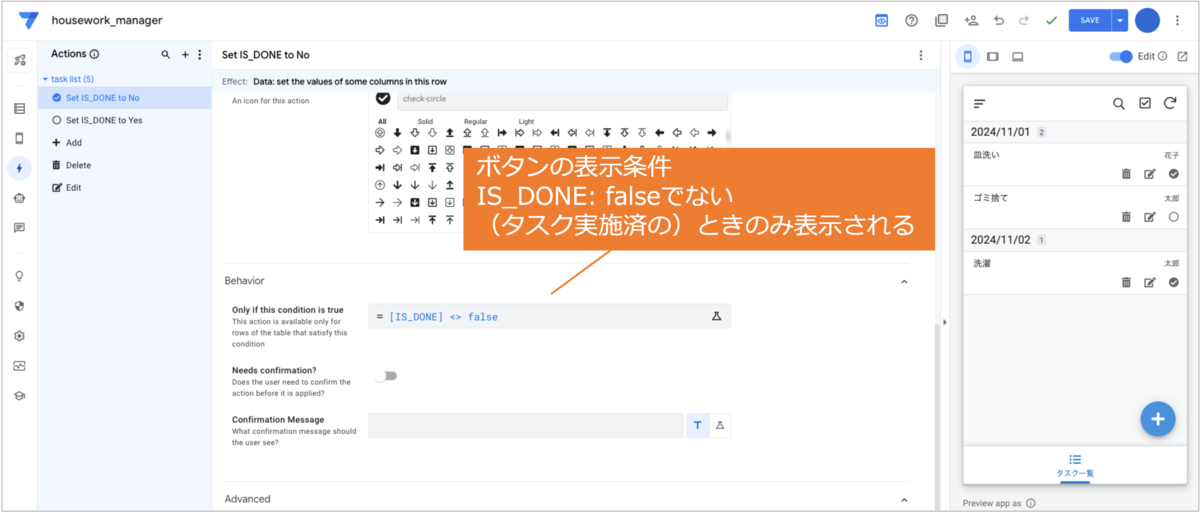The image size is (1200, 512).
Task: Redo the change
Action: point(1023,20)
